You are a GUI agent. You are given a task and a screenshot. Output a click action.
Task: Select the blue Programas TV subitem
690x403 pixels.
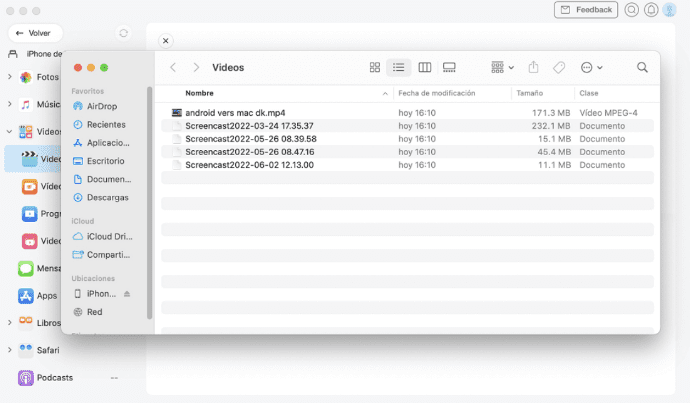(x=41, y=214)
